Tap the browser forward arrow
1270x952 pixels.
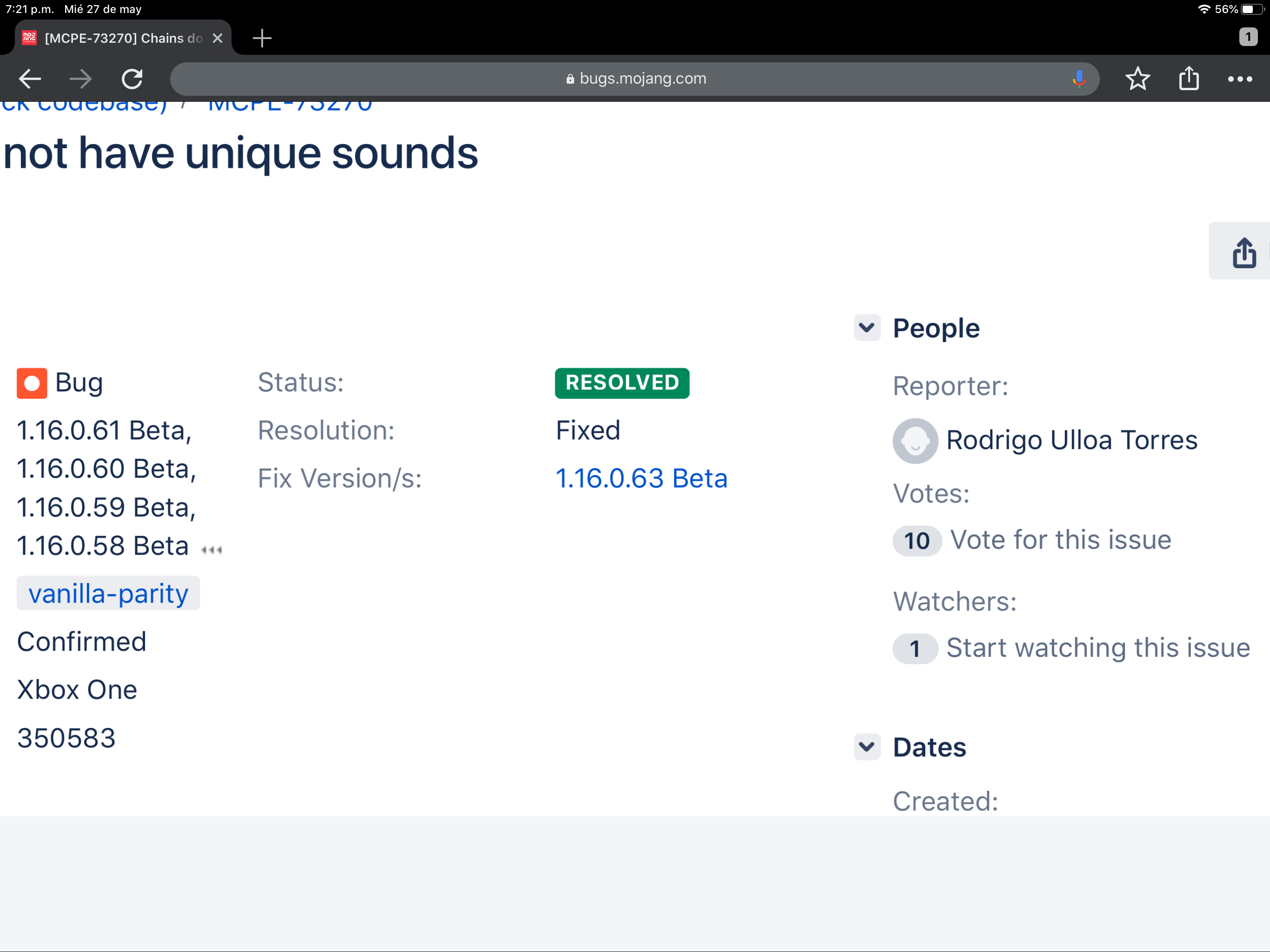[x=80, y=79]
